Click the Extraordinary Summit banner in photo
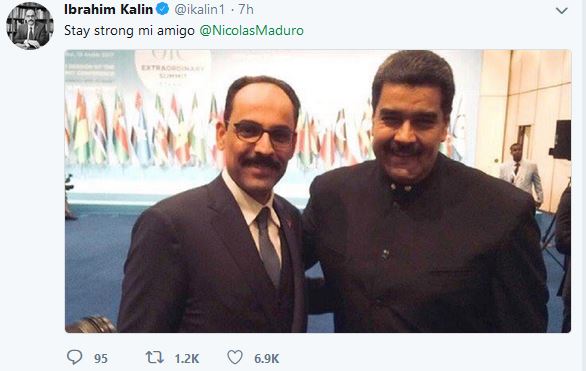Viewport: 586px width, 371px height. point(173,67)
